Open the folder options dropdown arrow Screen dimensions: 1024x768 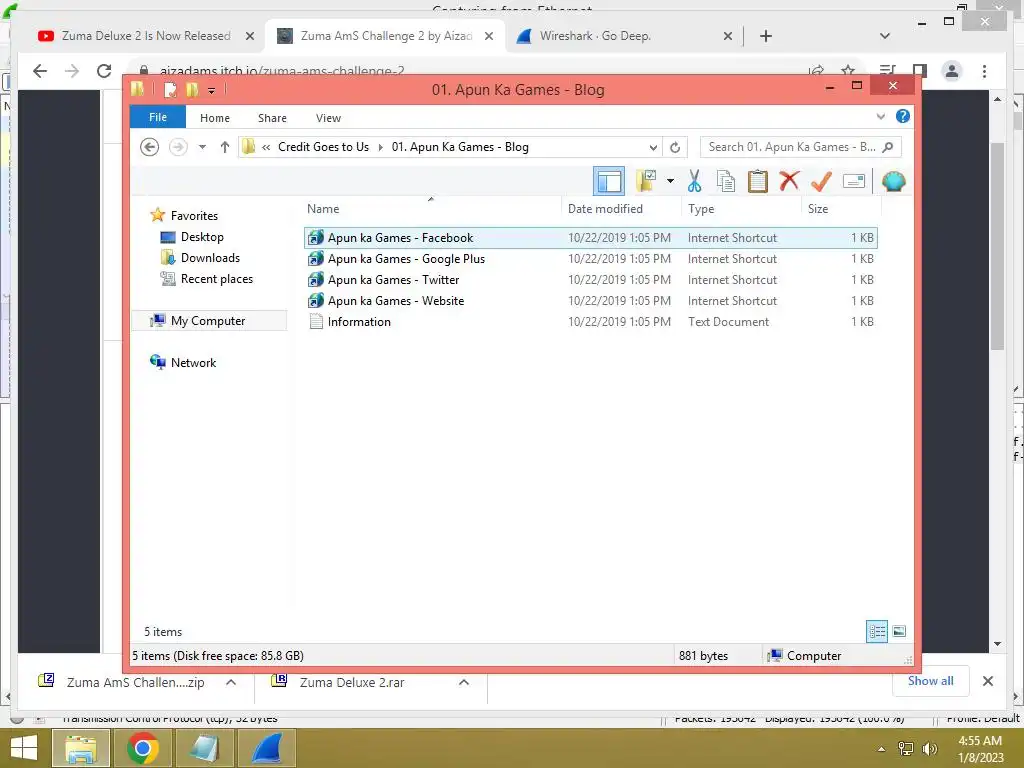tap(670, 181)
